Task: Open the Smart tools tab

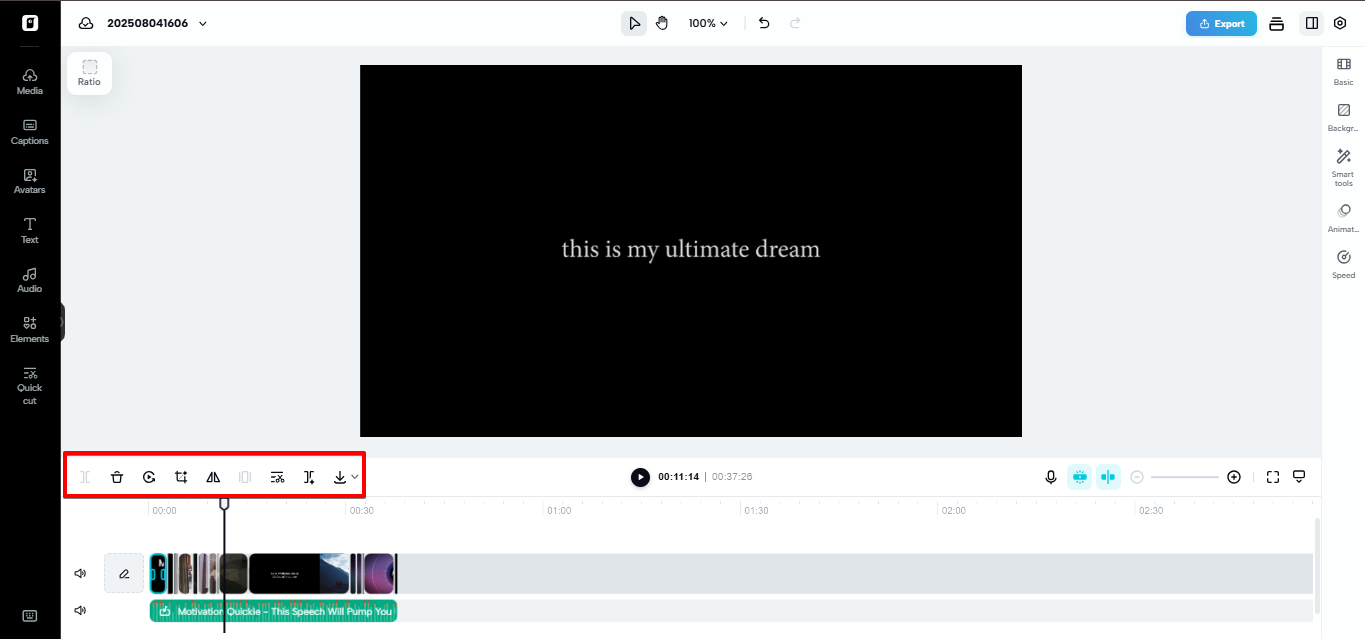Action: pos(1343,168)
